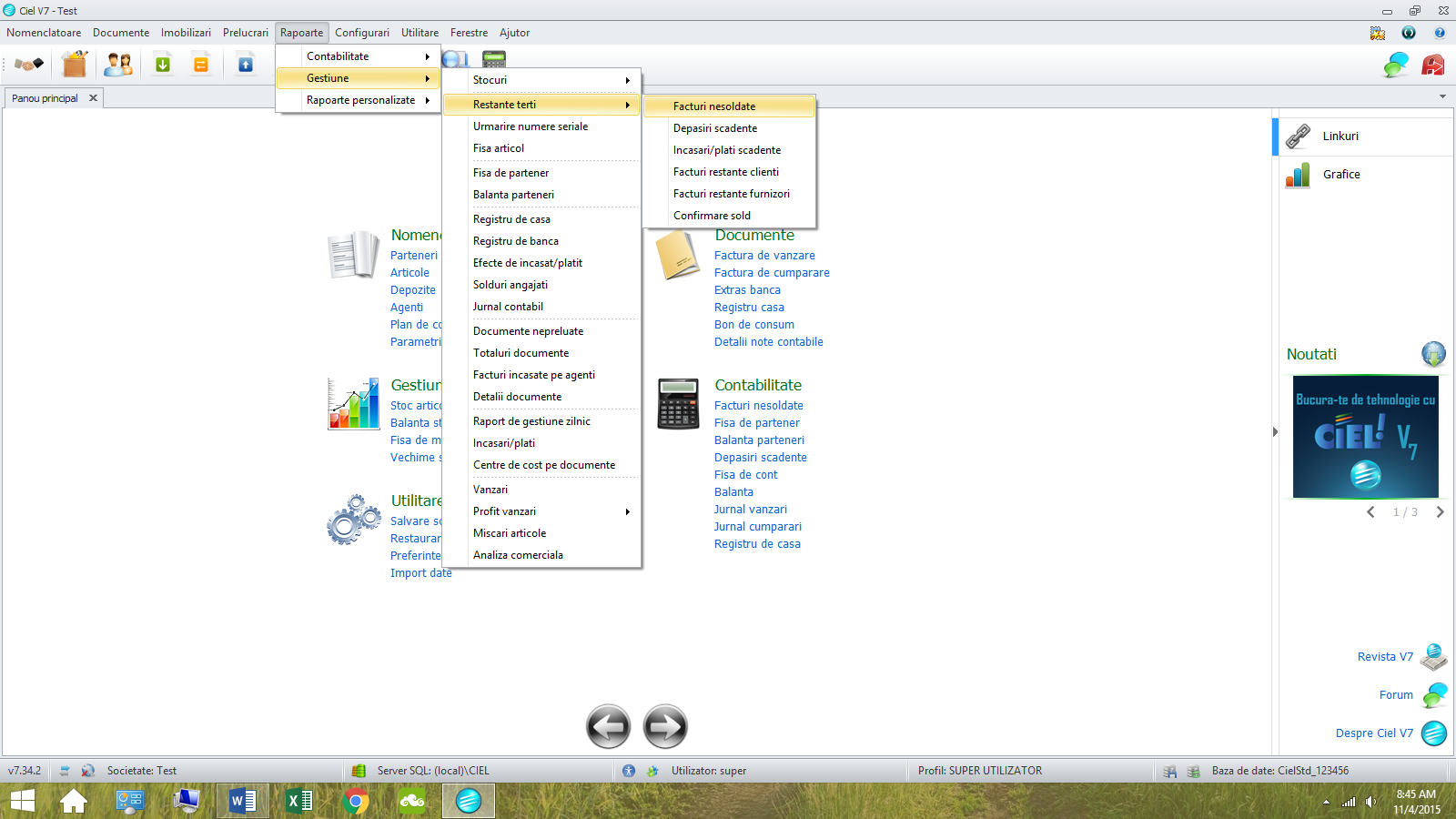Click the Nomenclatoare papers icon
The width and height of the screenshot is (1456, 819).
[x=353, y=255]
